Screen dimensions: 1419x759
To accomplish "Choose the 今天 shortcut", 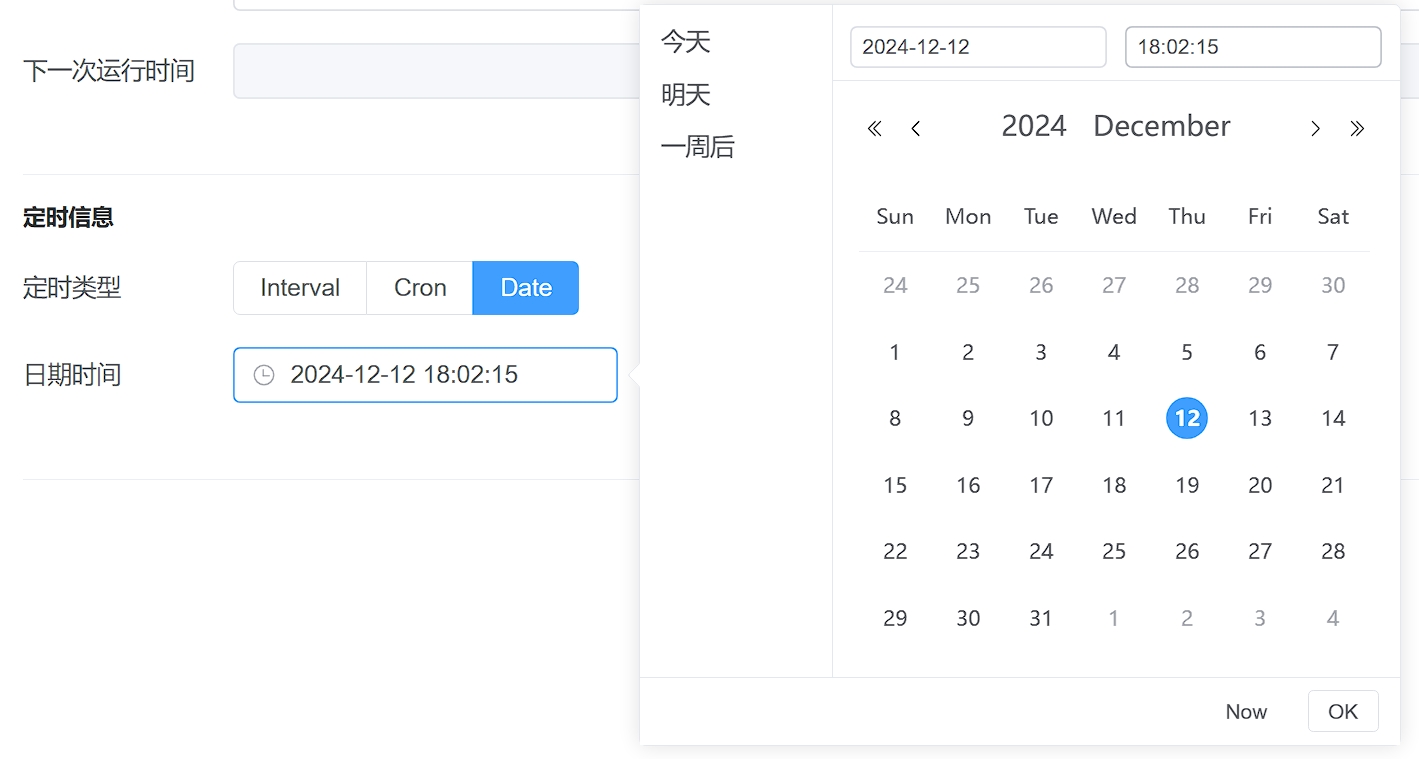I will pyautogui.click(x=686, y=42).
